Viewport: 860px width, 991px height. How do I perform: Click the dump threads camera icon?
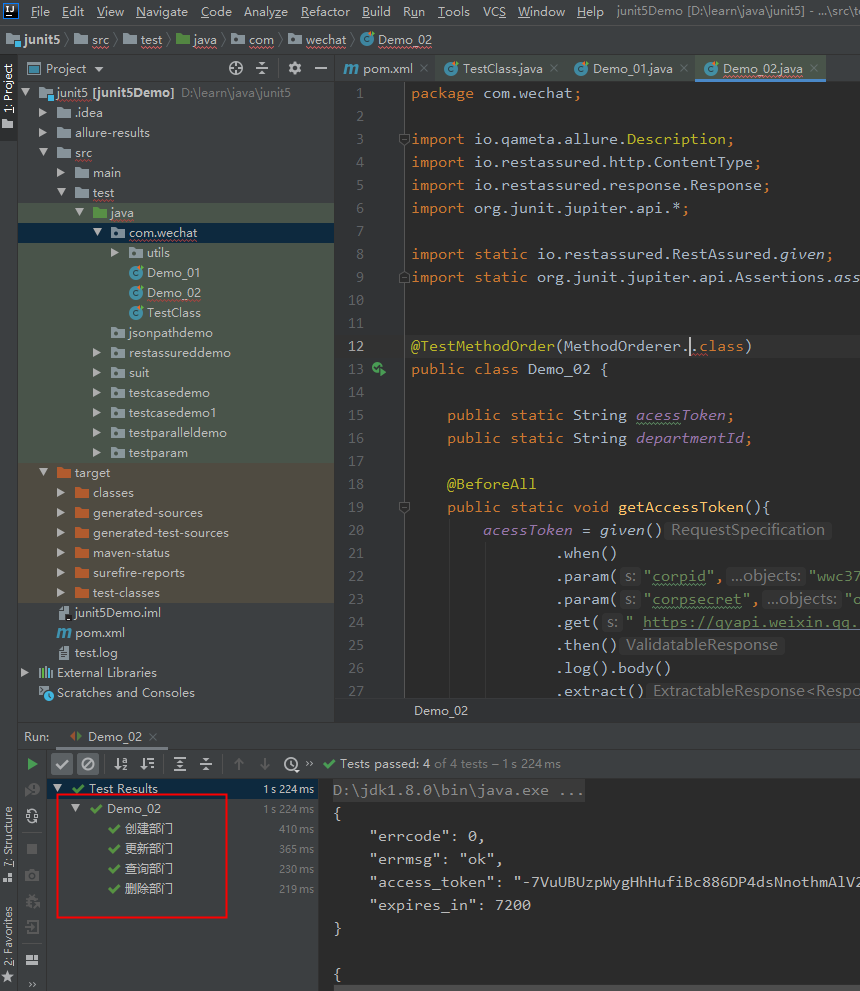(32, 875)
